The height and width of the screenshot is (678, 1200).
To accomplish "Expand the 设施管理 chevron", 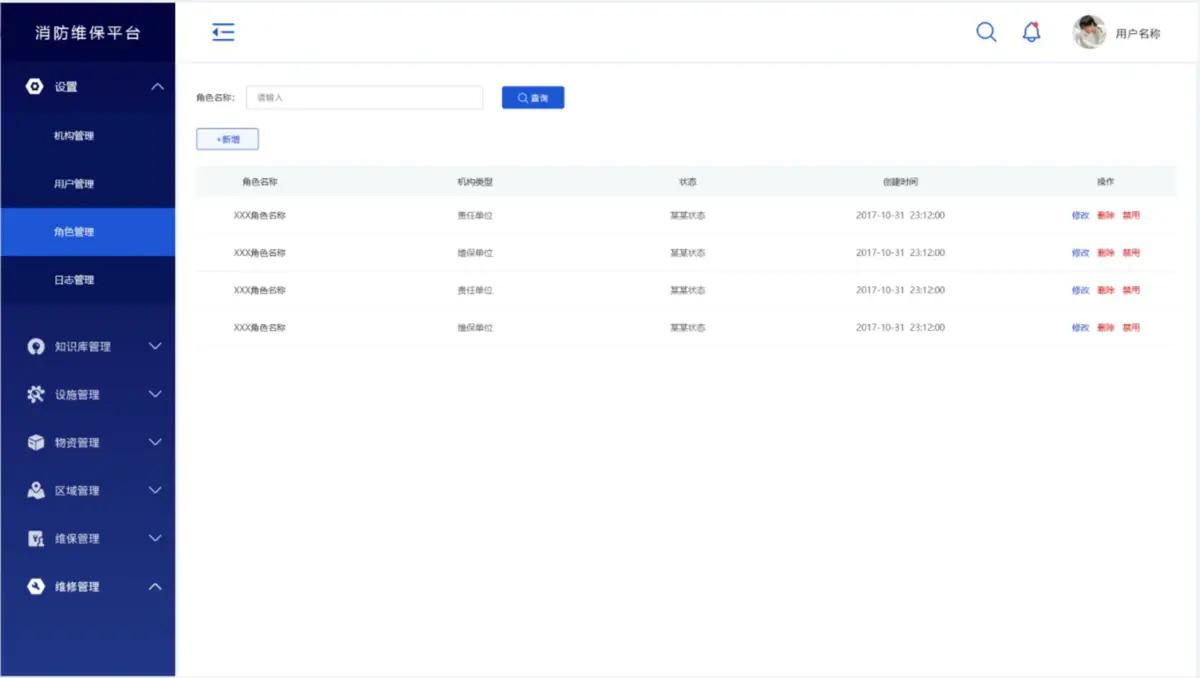I will click(x=155, y=394).
